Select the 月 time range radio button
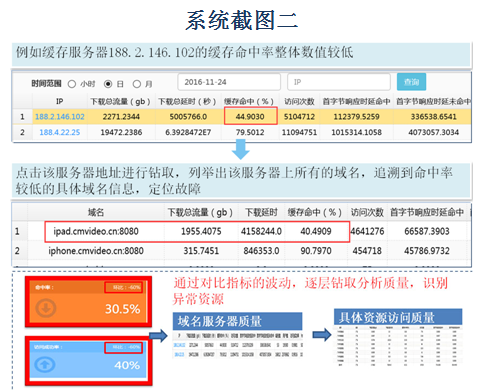This screenshot has height=390, width=485. point(137,84)
